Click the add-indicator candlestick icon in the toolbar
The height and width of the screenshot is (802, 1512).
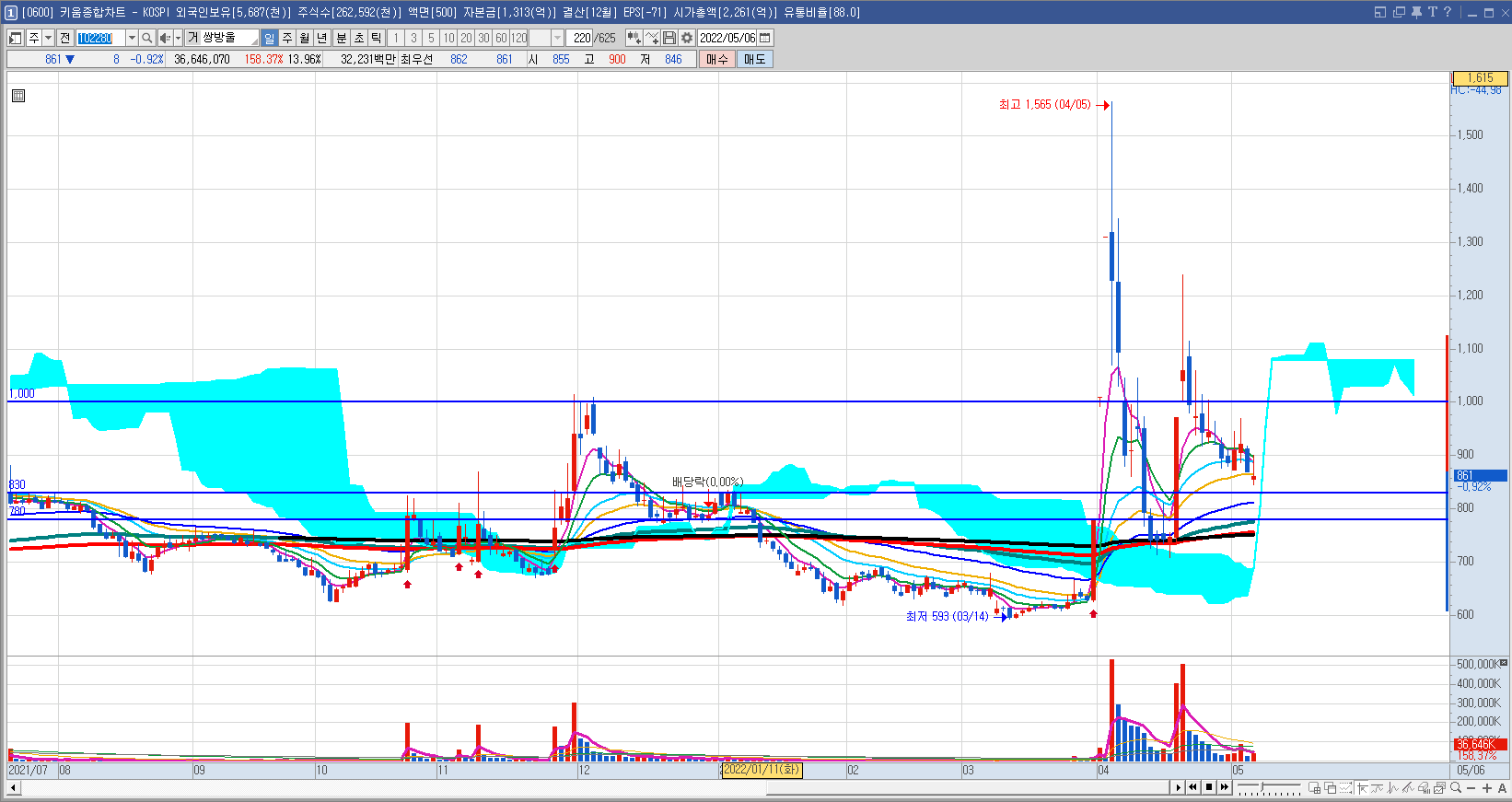point(634,38)
